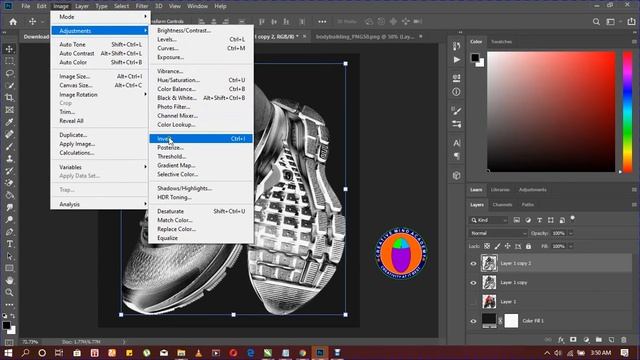
Task: Select the Brush tool
Action: click(x=9, y=147)
